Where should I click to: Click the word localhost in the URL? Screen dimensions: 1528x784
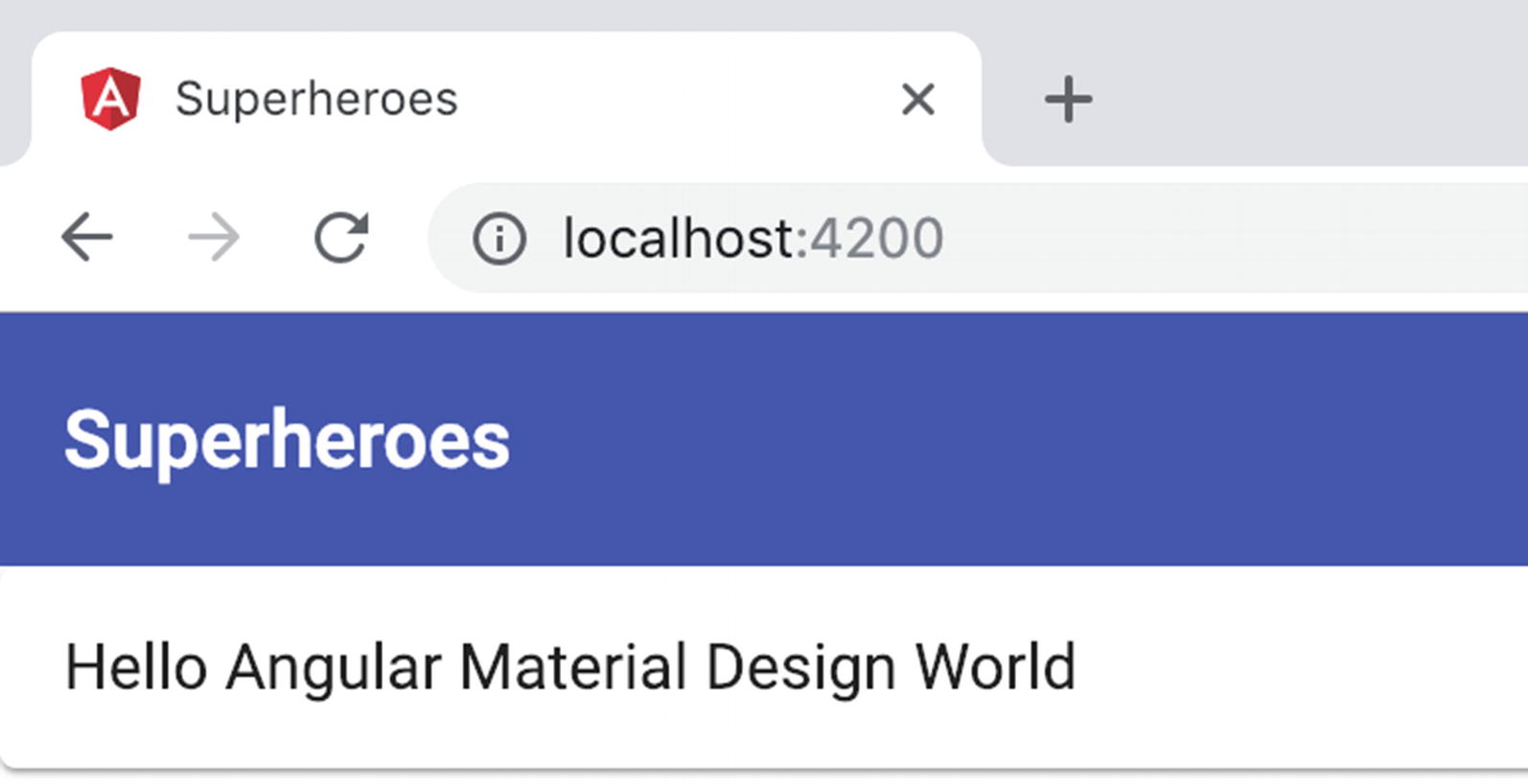tap(679, 238)
